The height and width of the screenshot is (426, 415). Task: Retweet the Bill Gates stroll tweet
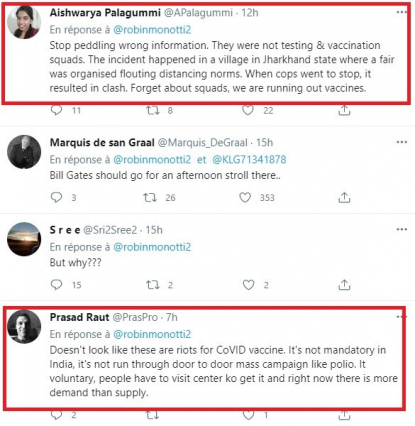[x=150, y=198]
